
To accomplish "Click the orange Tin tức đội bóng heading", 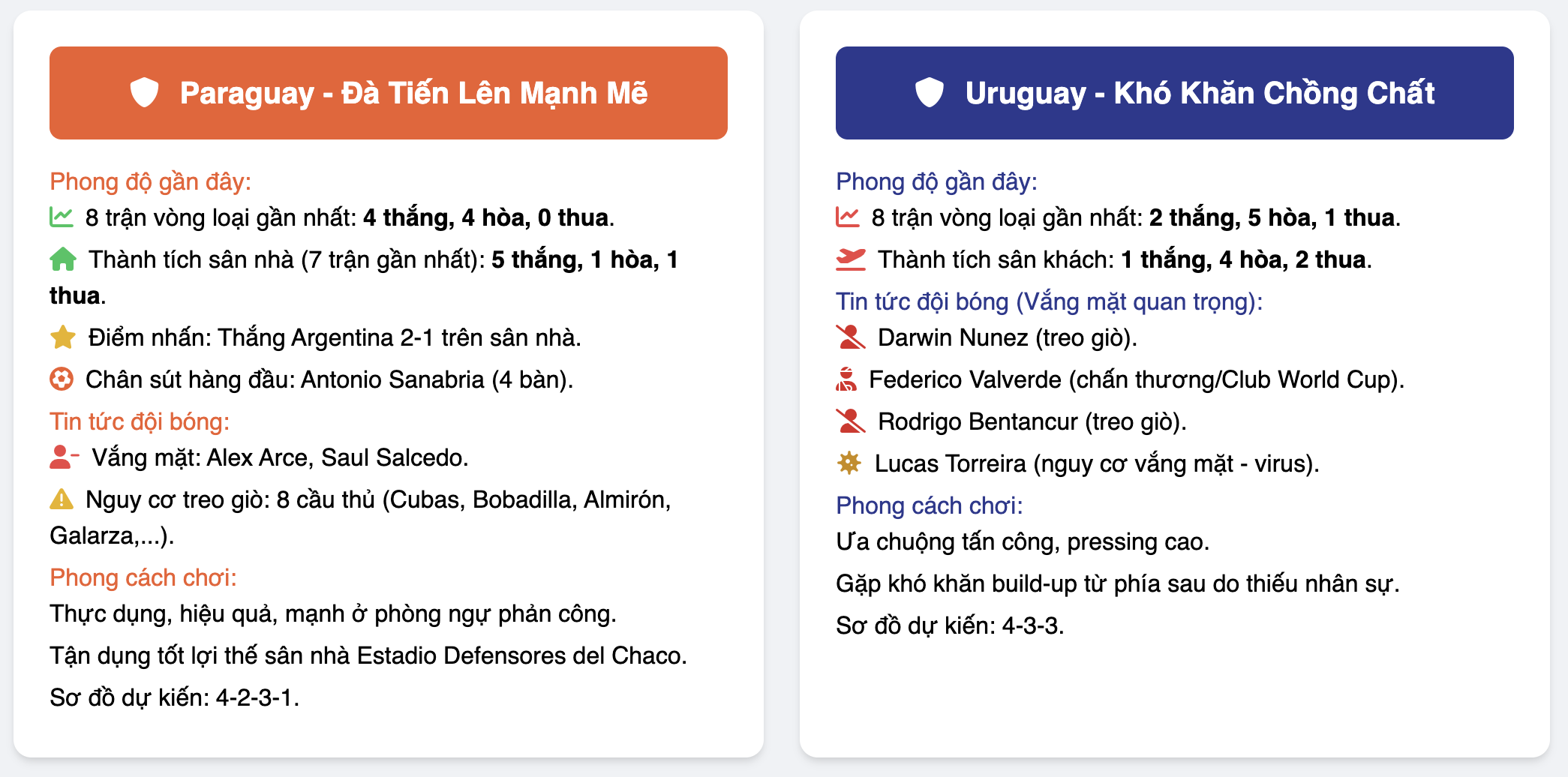I will coord(140,421).
